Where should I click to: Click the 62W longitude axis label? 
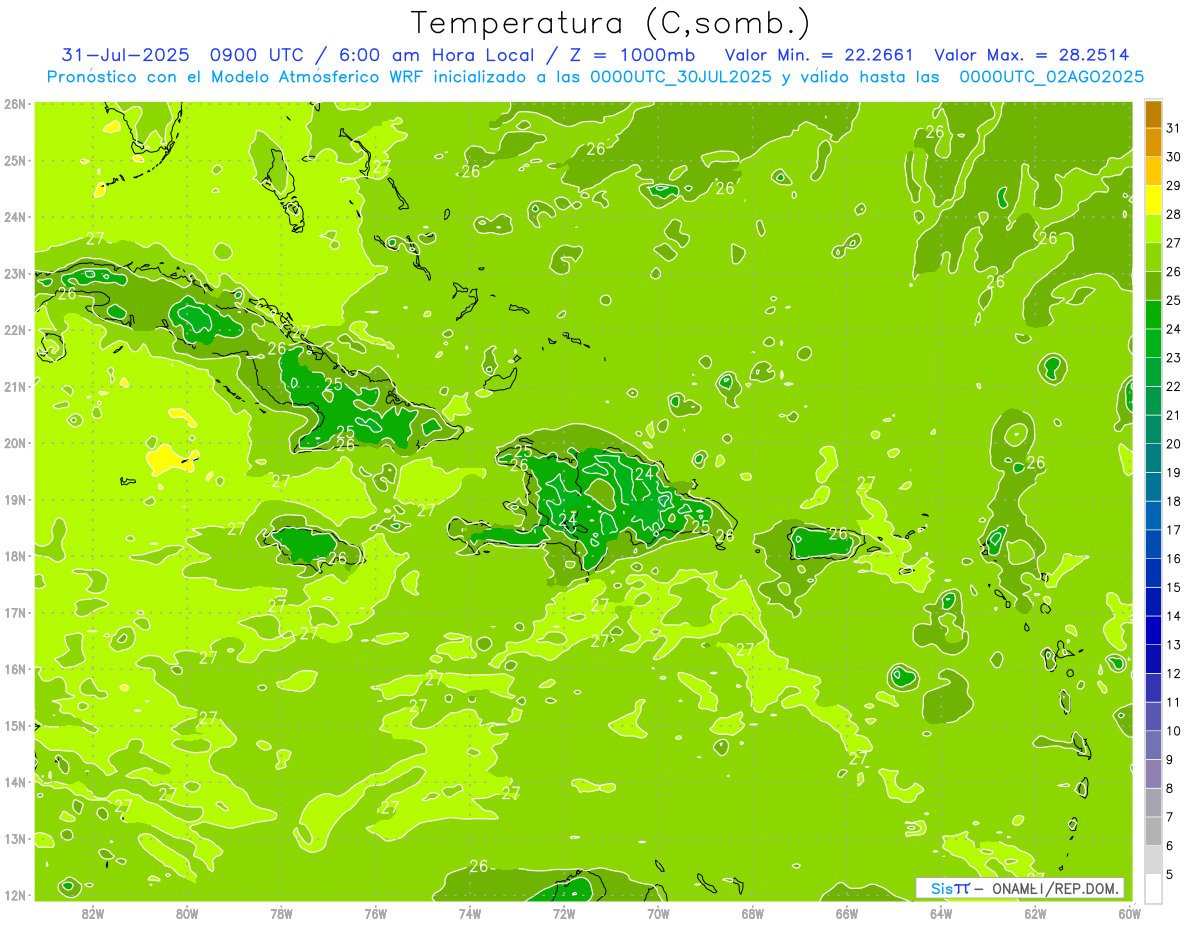tap(1035, 912)
